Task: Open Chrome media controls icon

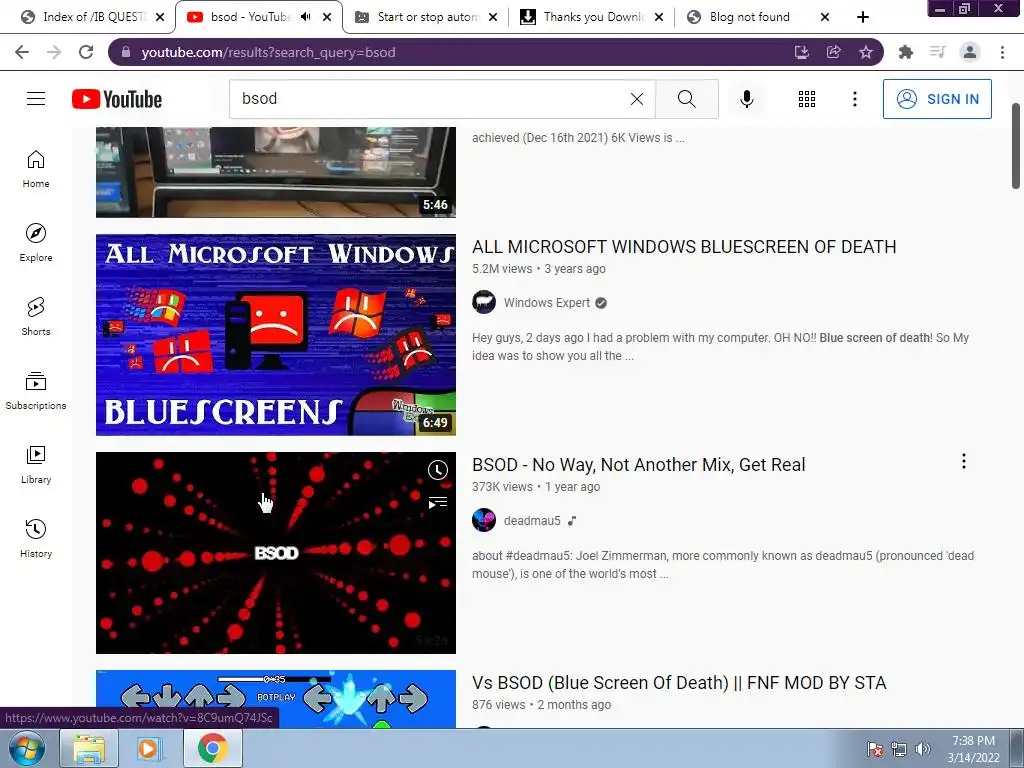Action: (938, 52)
